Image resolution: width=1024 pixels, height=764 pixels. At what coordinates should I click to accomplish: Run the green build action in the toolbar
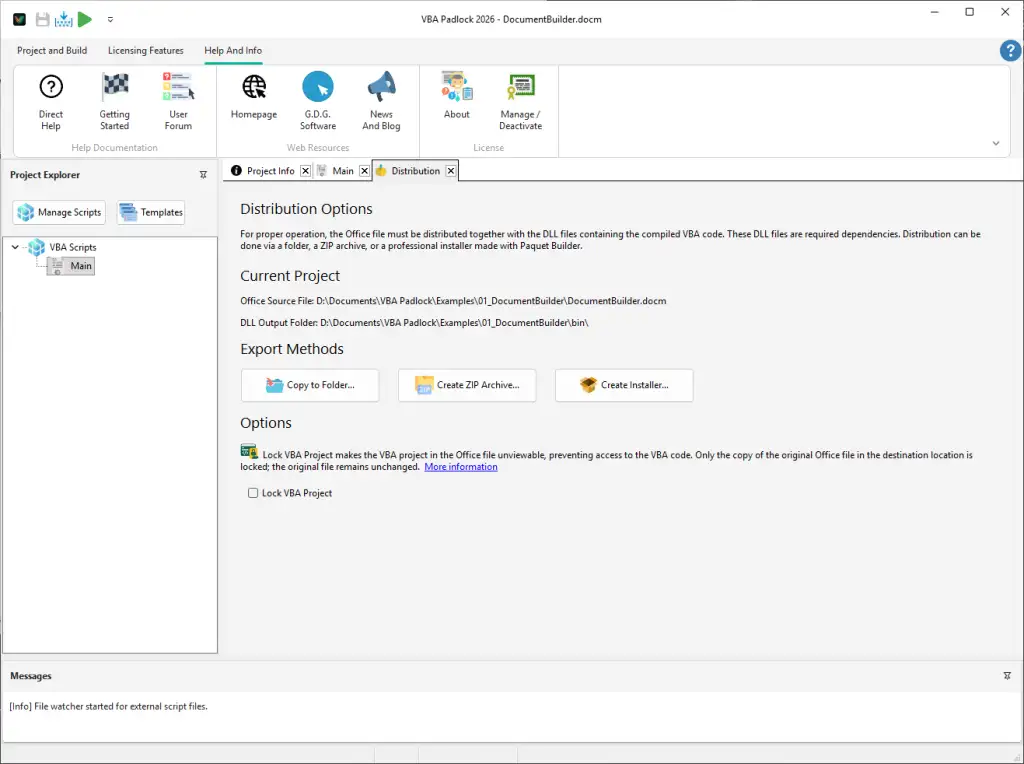(85, 18)
